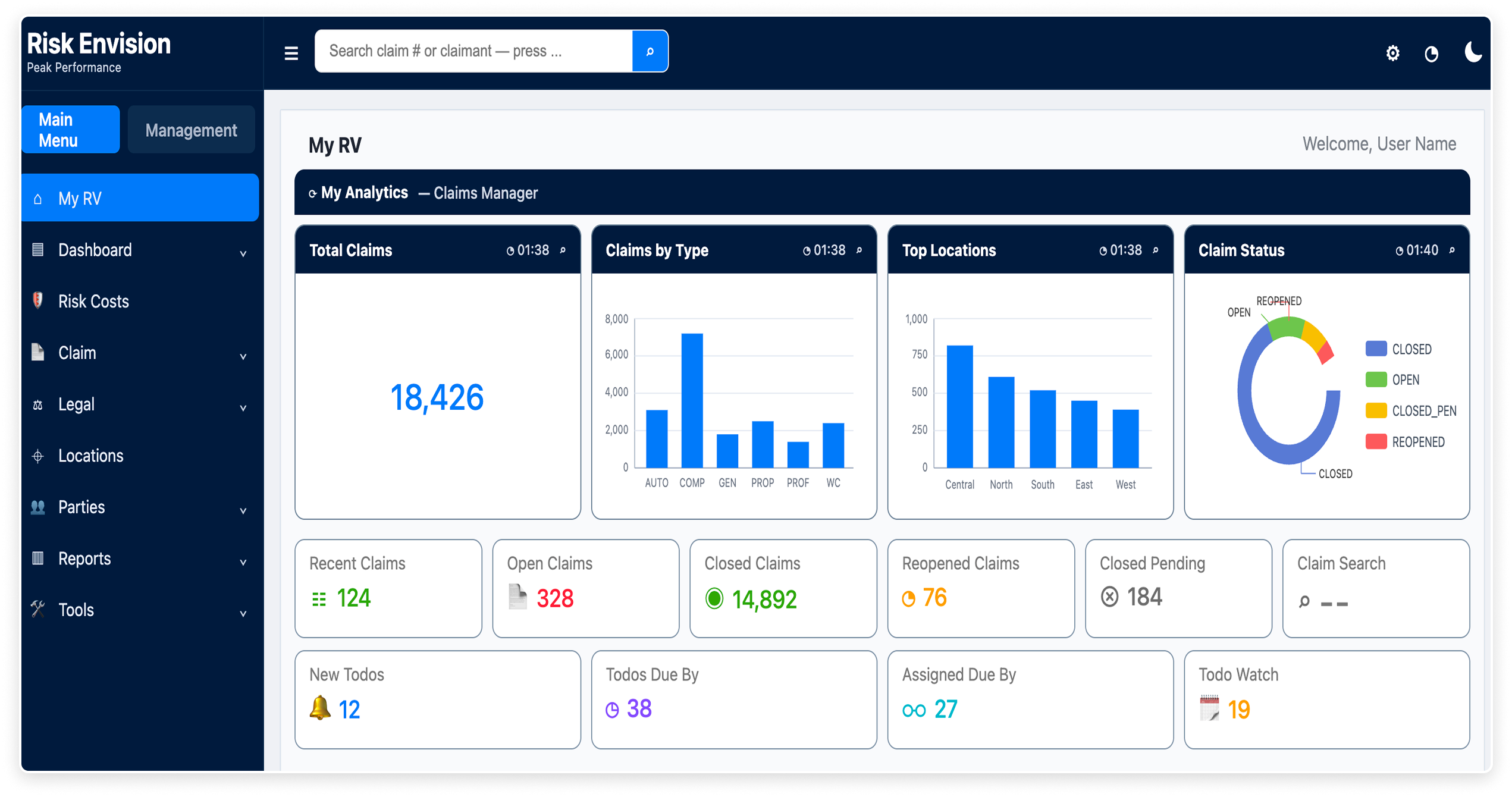1512x797 pixels.
Task: Toggle CLOSED_PEN legend yellow swatch
Action: coord(1376,410)
